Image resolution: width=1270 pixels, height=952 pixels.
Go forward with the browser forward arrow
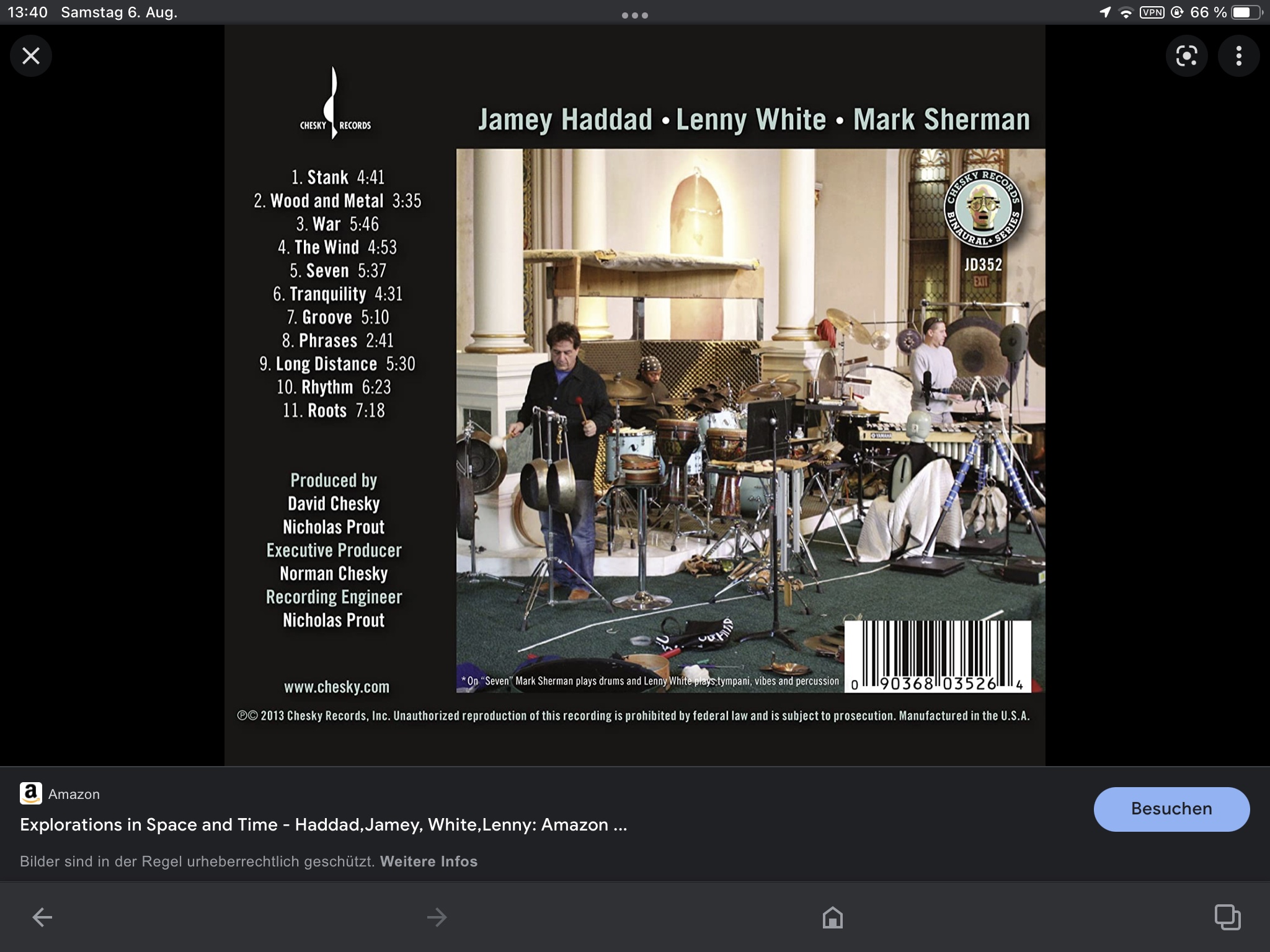(437, 917)
